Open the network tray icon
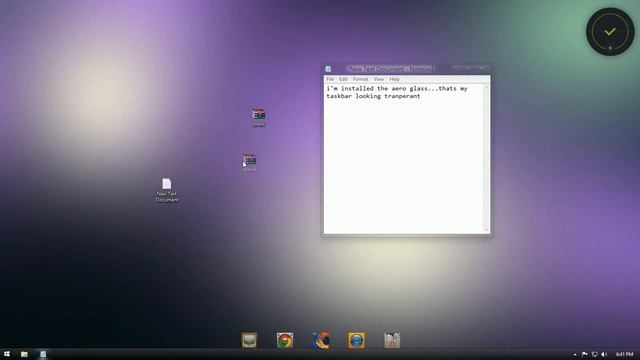640x360 pixels. pyautogui.click(x=594, y=355)
